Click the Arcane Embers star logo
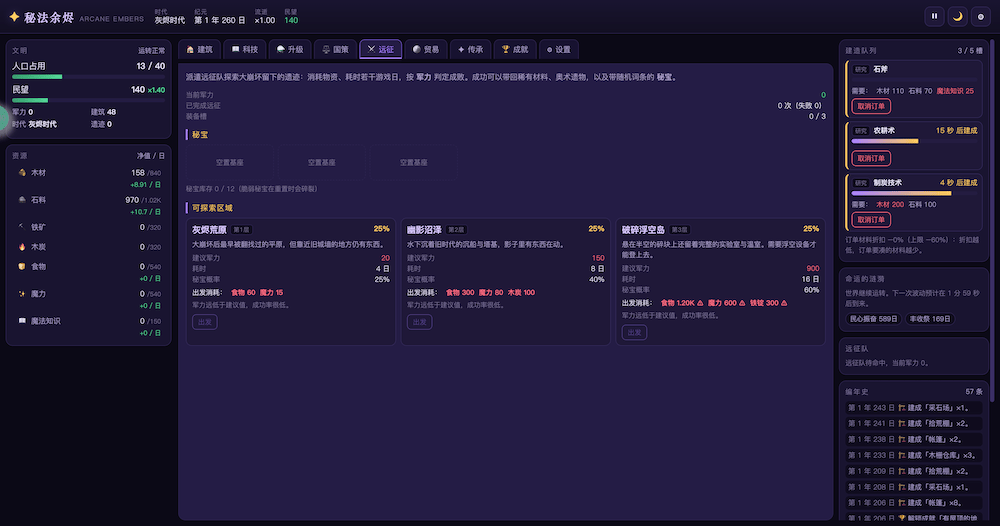1000x526 pixels. point(14,17)
